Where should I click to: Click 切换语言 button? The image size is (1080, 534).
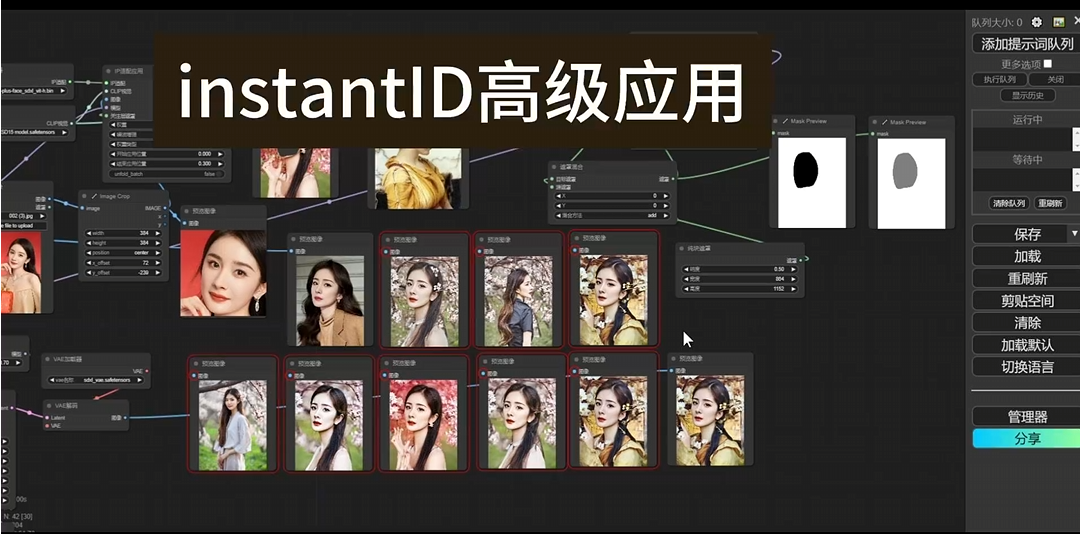(1026, 367)
